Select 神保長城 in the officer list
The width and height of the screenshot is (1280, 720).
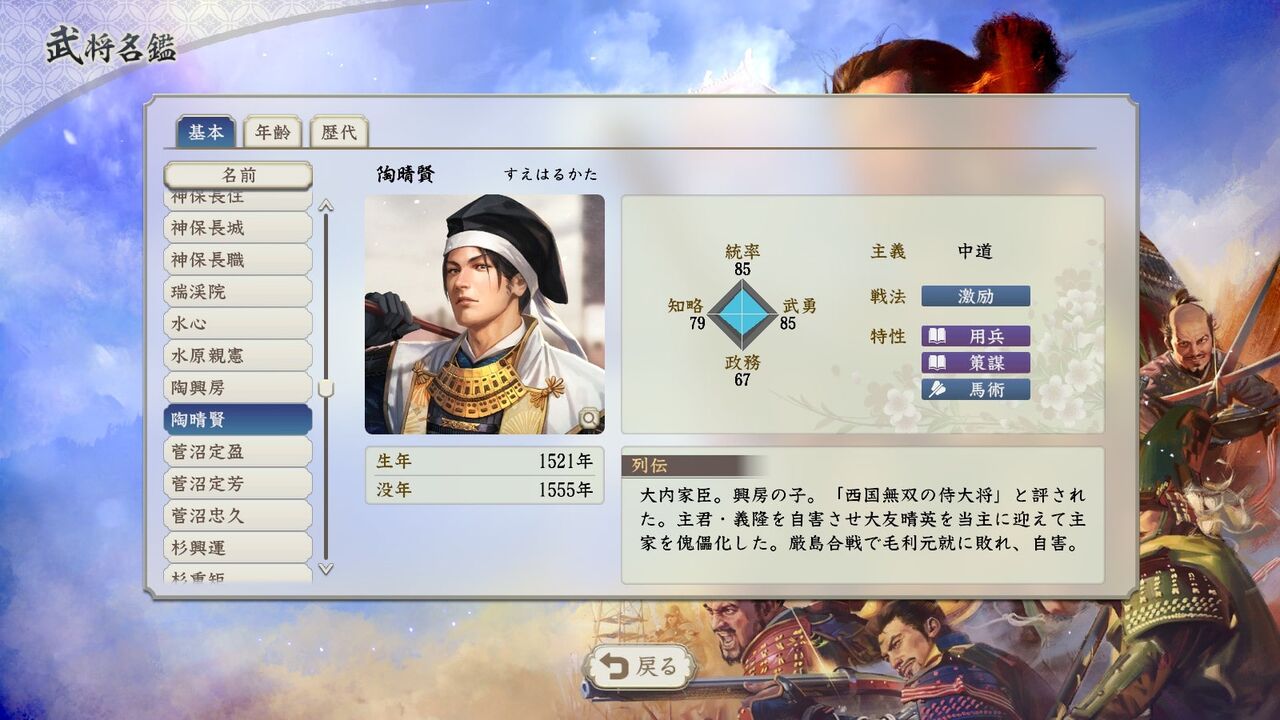[x=238, y=228]
